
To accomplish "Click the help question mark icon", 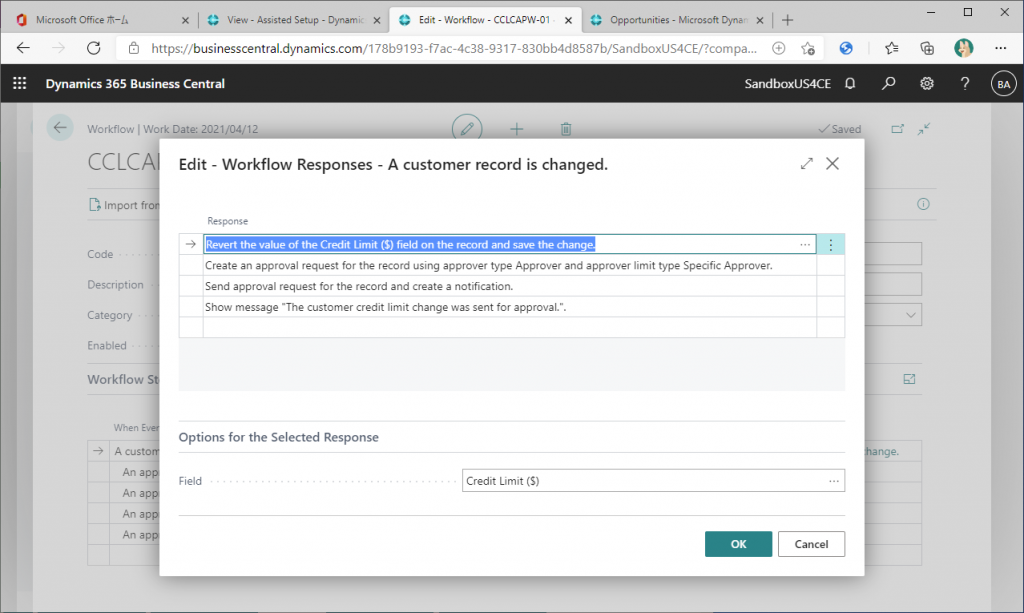I will click(965, 84).
